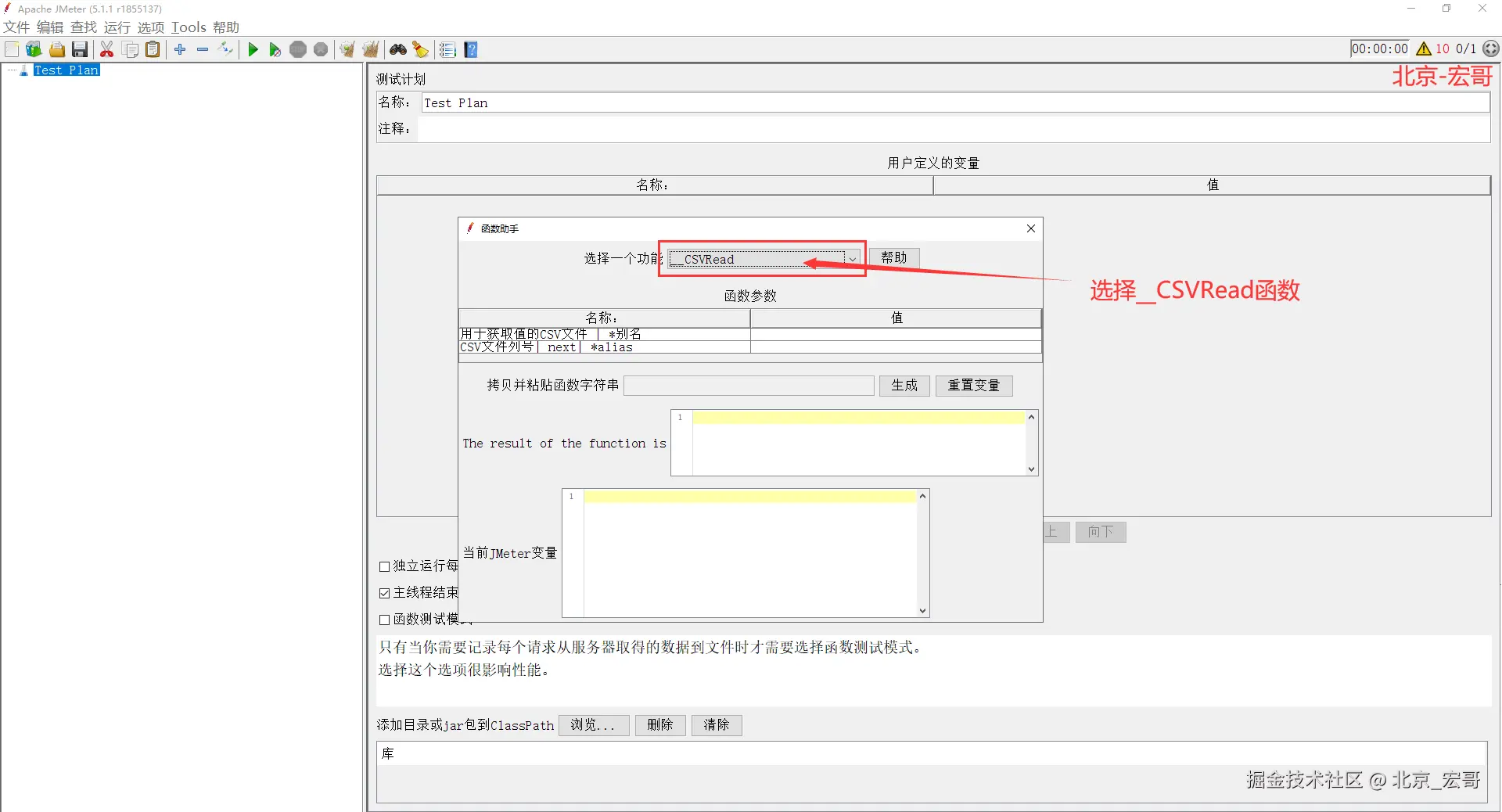The width and height of the screenshot is (1502, 812).
Task: Start the test with green play icon
Action: click(x=253, y=49)
